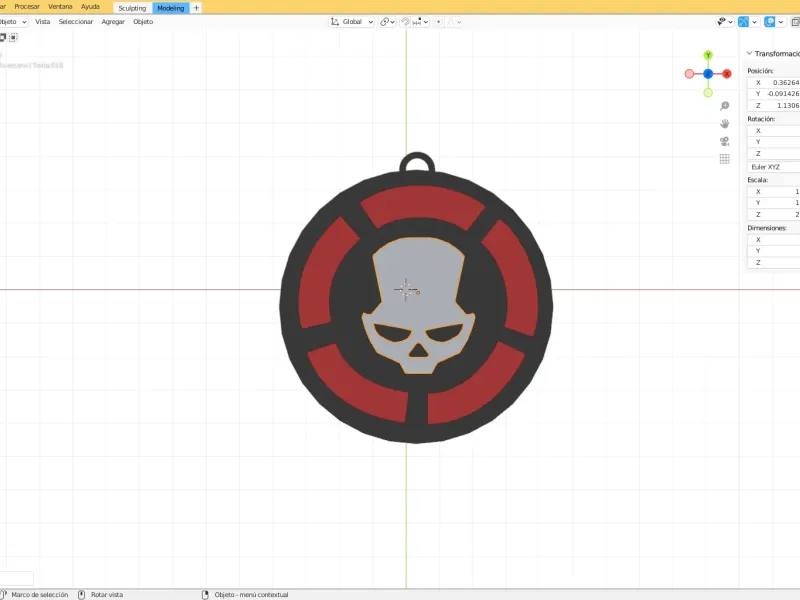Select the Modeling workspace tab

pyautogui.click(x=170, y=8)
